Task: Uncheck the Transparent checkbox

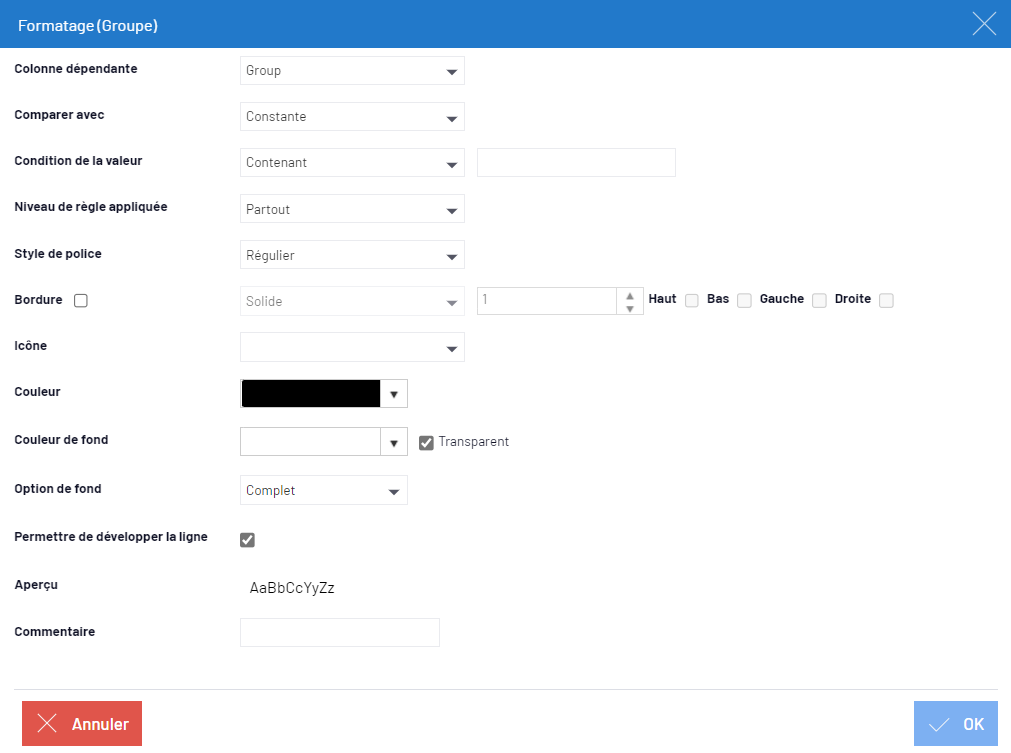Action: tap(426, 442)
